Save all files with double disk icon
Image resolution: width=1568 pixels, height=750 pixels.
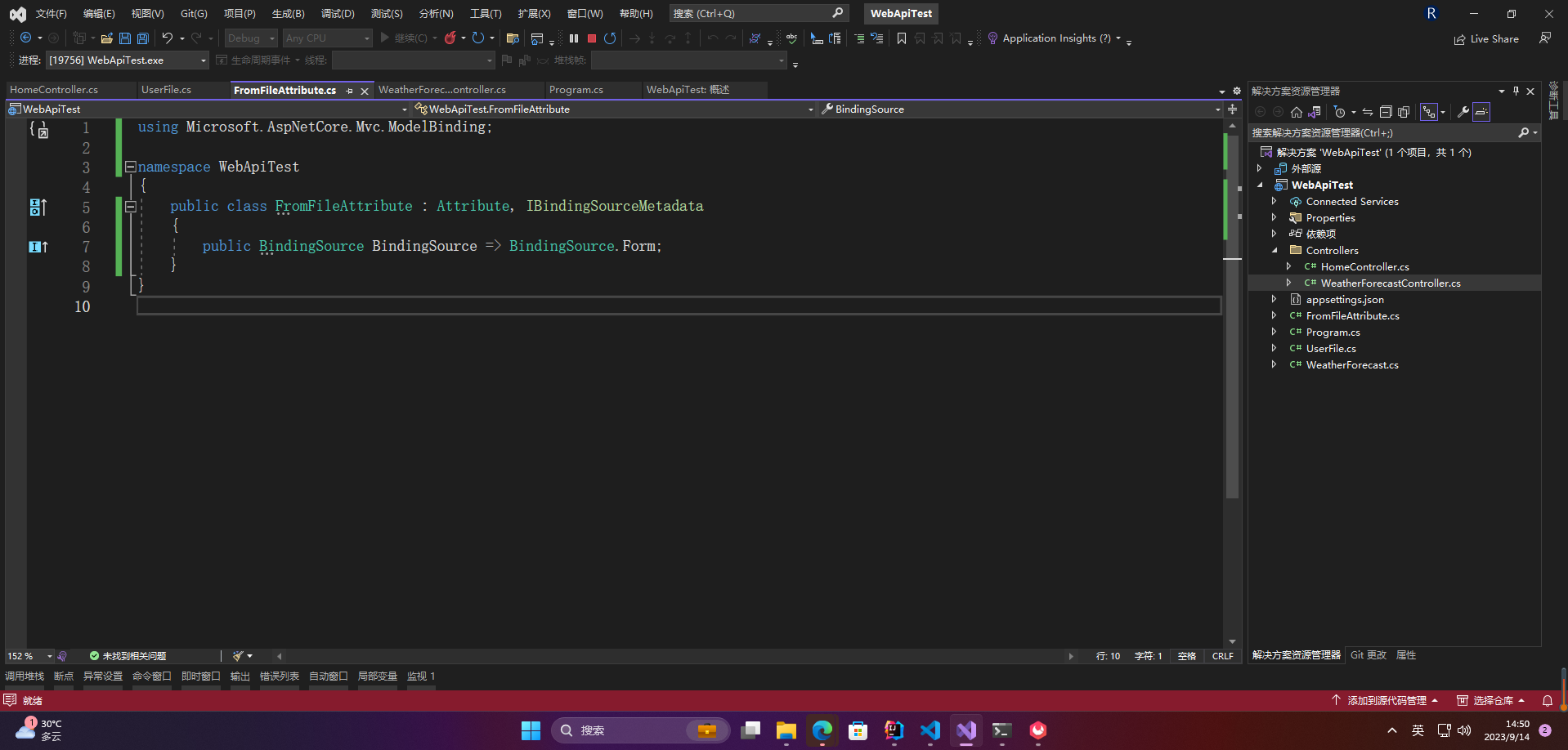(x=143, y=38)
